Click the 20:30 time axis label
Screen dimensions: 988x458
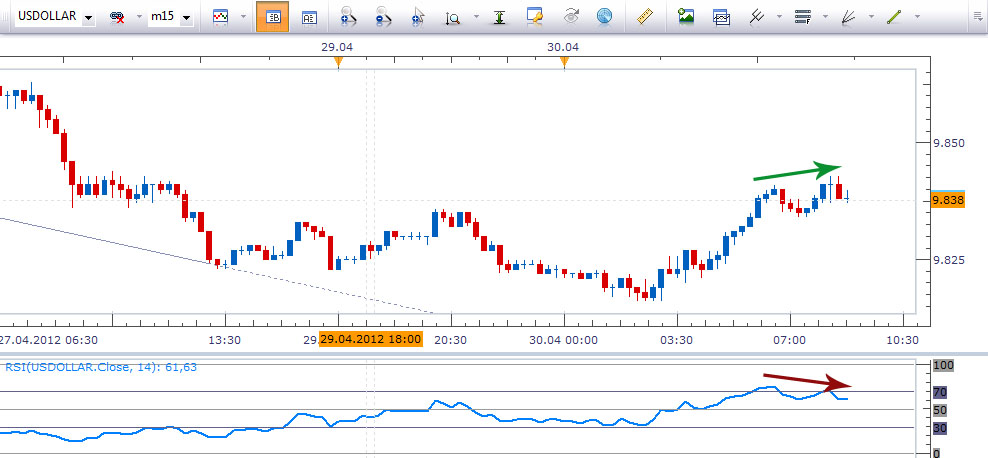451,340
